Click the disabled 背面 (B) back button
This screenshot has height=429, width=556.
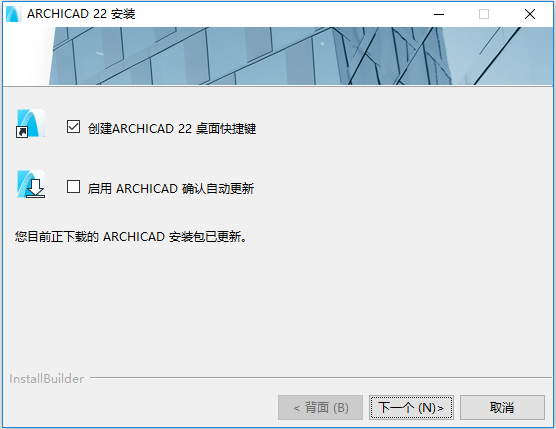click(x=320, y=408)
